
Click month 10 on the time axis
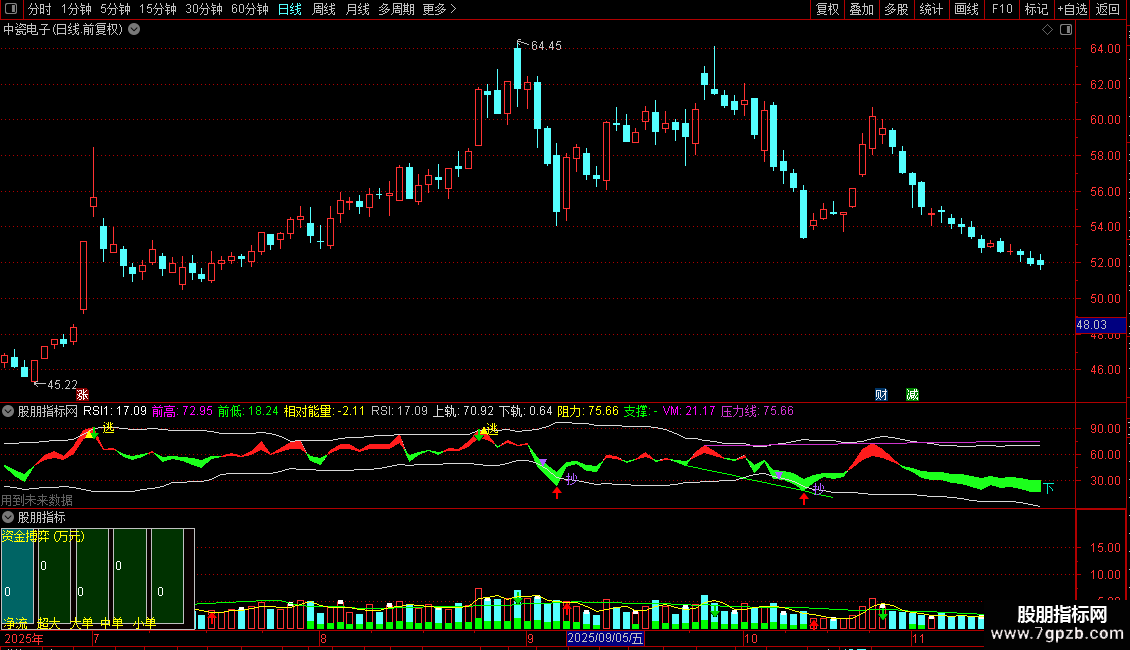coord(751,639)
